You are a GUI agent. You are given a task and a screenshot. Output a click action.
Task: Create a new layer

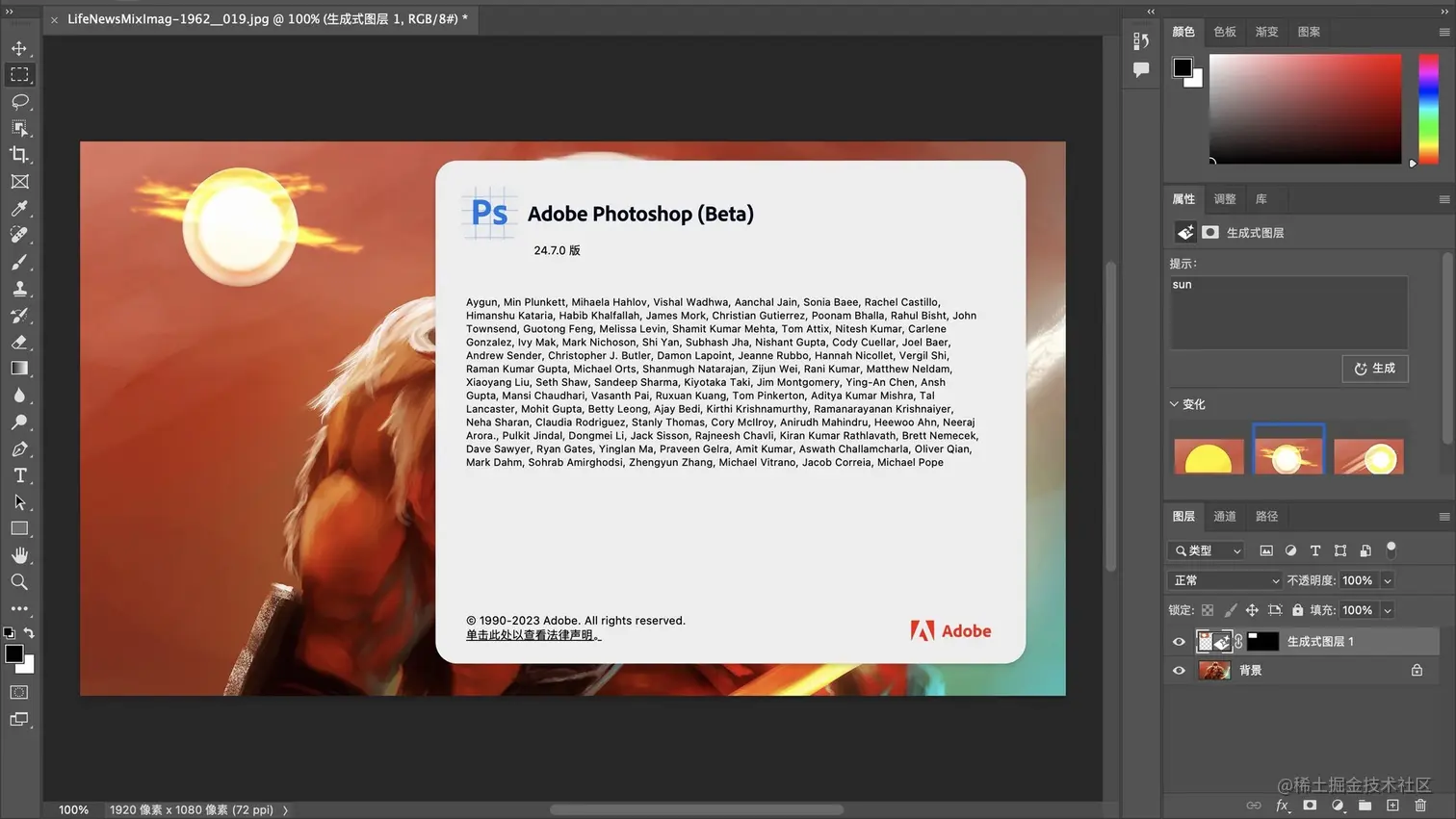click(1392, 806)
